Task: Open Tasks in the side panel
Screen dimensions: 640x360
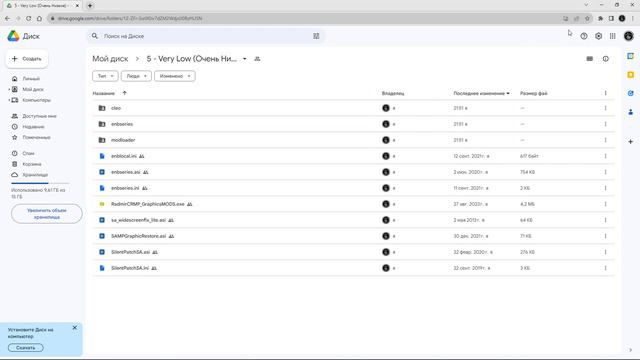Action: 631,93
